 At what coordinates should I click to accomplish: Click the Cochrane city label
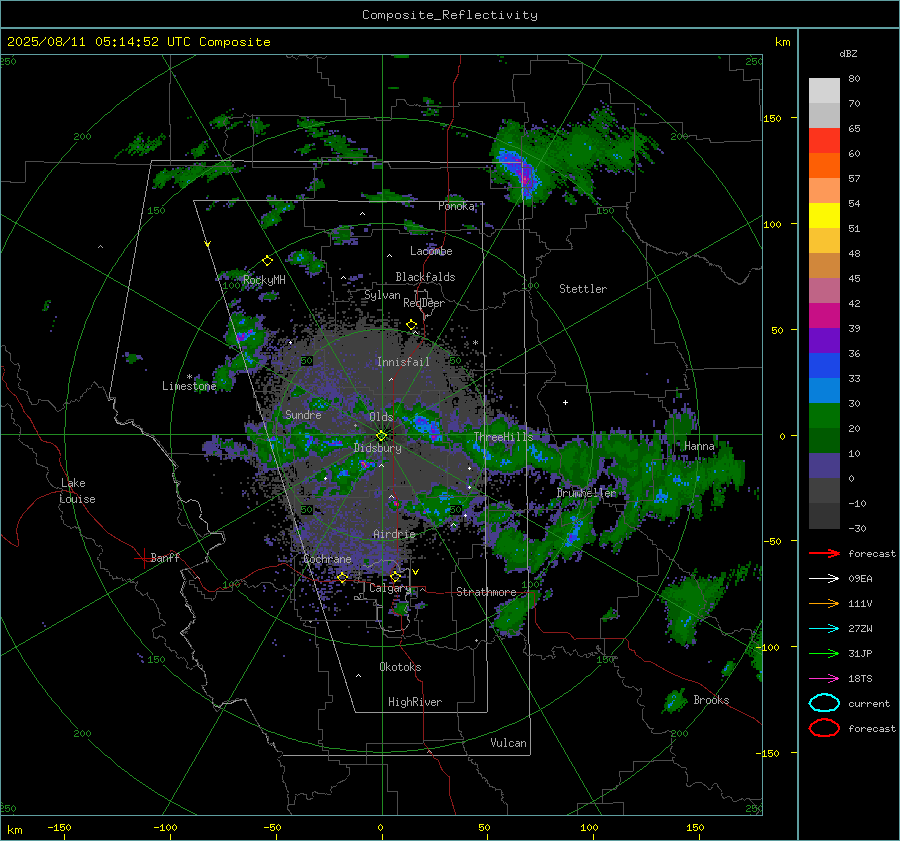[x=327, y=559]
